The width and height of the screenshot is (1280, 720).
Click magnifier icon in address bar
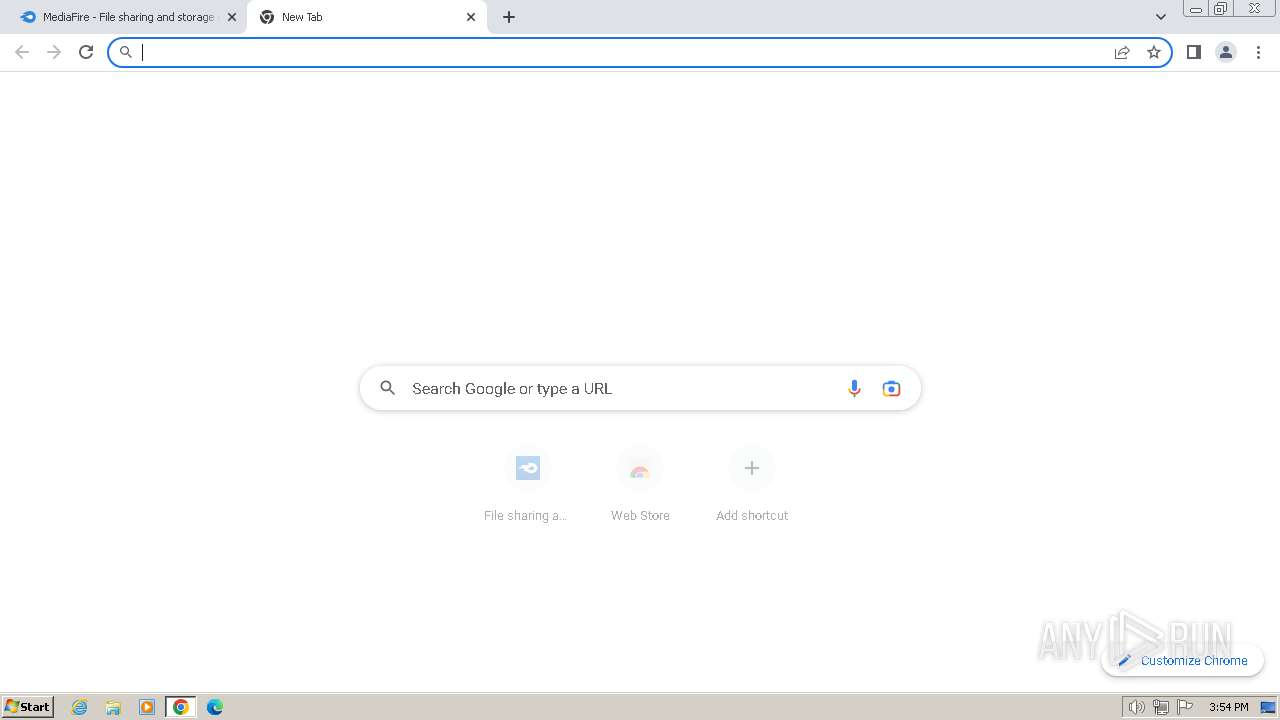point(126,52)
